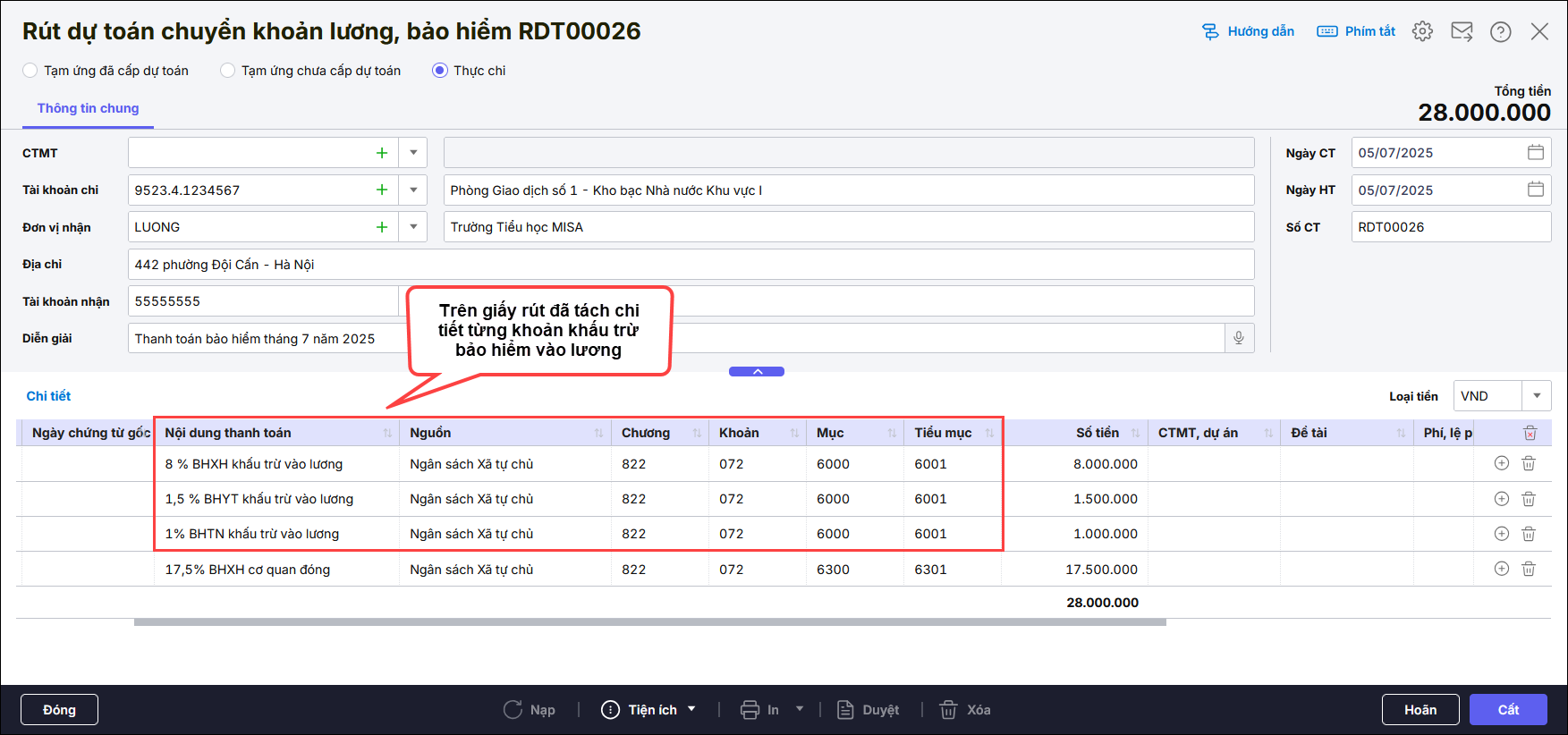Click green plus icon in Tài khoản chi
The height and width of the screenshot is (735, 1568).
click(382, 190)
